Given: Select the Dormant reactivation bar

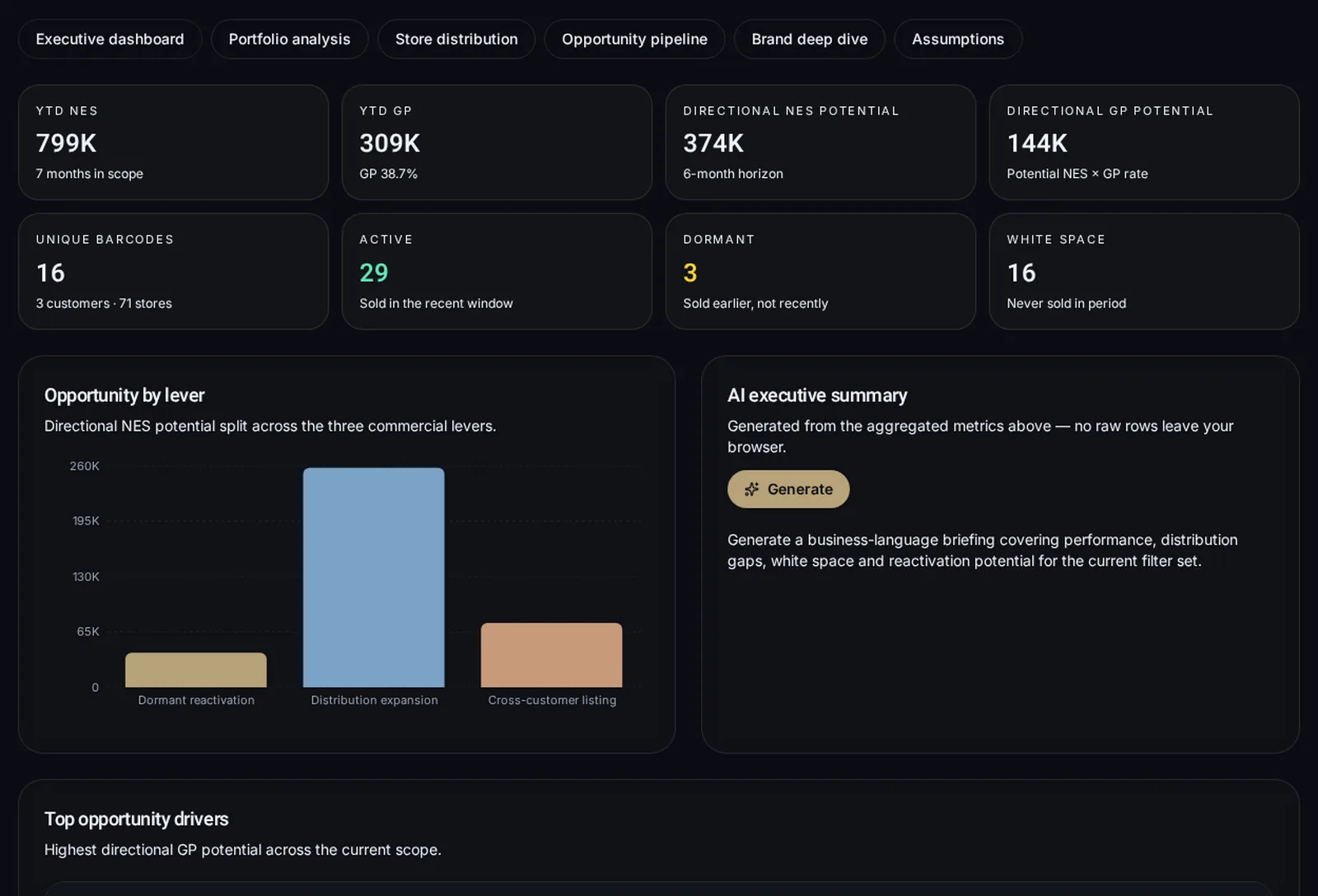Looking at the screenshot, I should pos(196,670).
